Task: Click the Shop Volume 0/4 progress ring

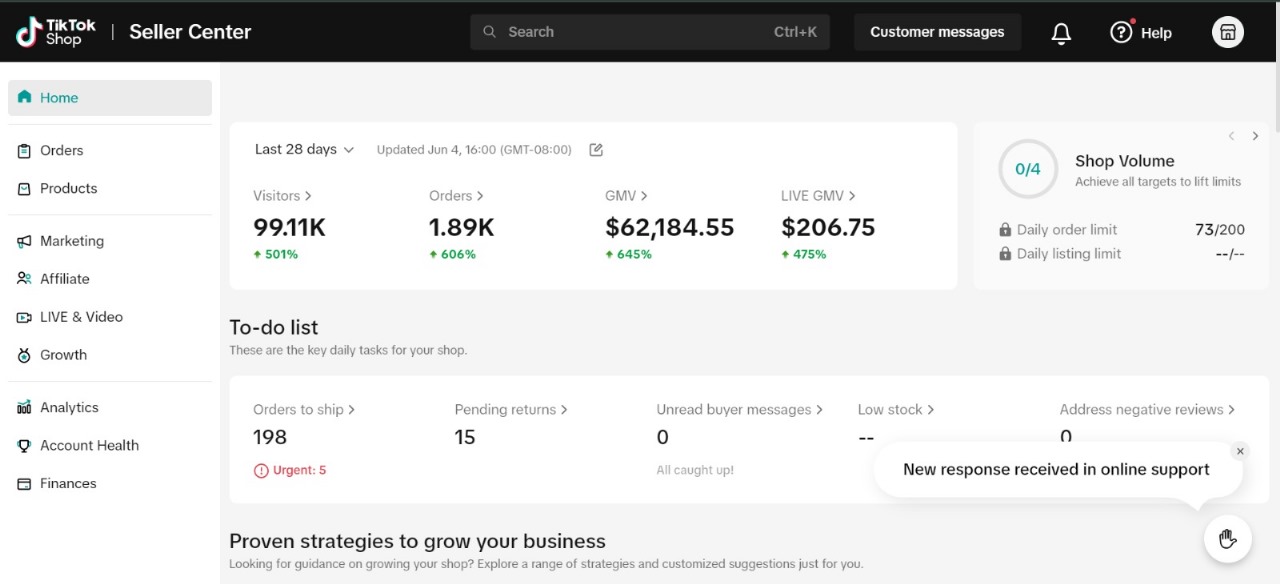Action: tap(1027, 169)
